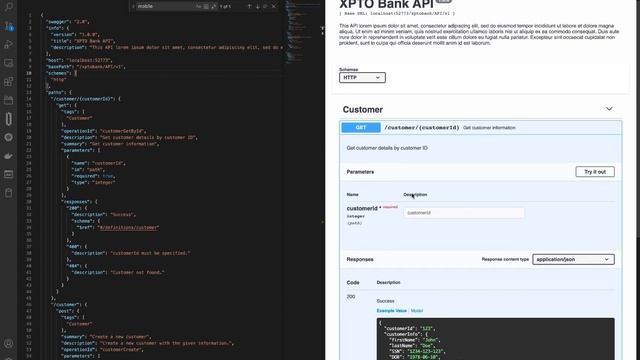Click the 'Parameters' section heading
This screenshot has height=360, width=640.
[x=360, y=172]
